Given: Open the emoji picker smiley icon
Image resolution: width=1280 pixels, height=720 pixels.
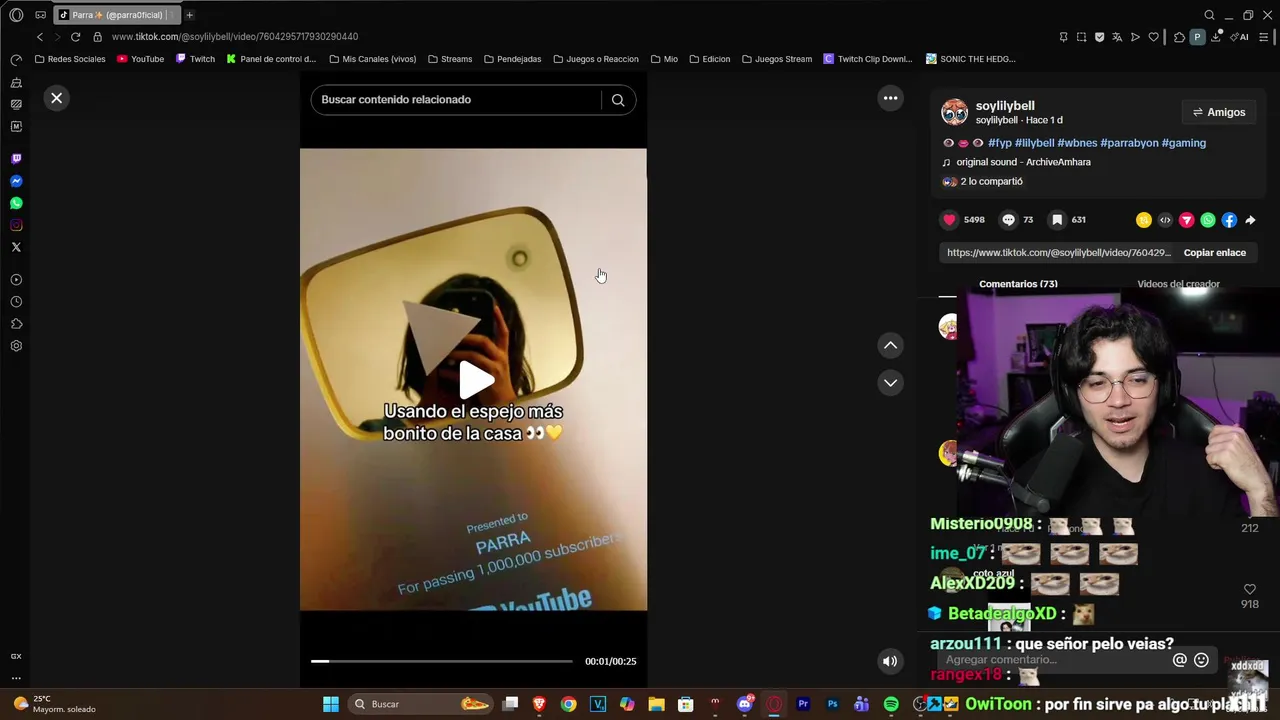Looking at the screenshot, I should 1201,660.
